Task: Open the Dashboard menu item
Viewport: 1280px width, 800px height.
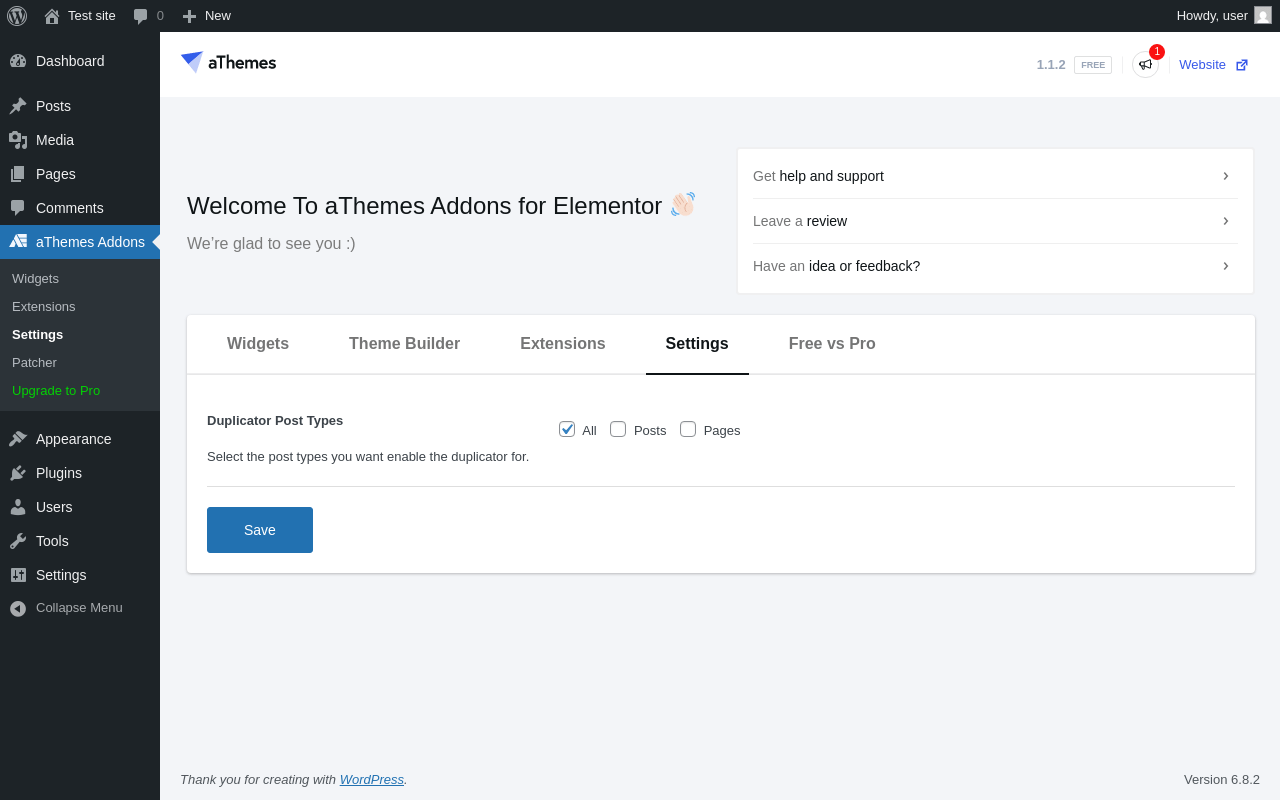Action: click(80, 61)
